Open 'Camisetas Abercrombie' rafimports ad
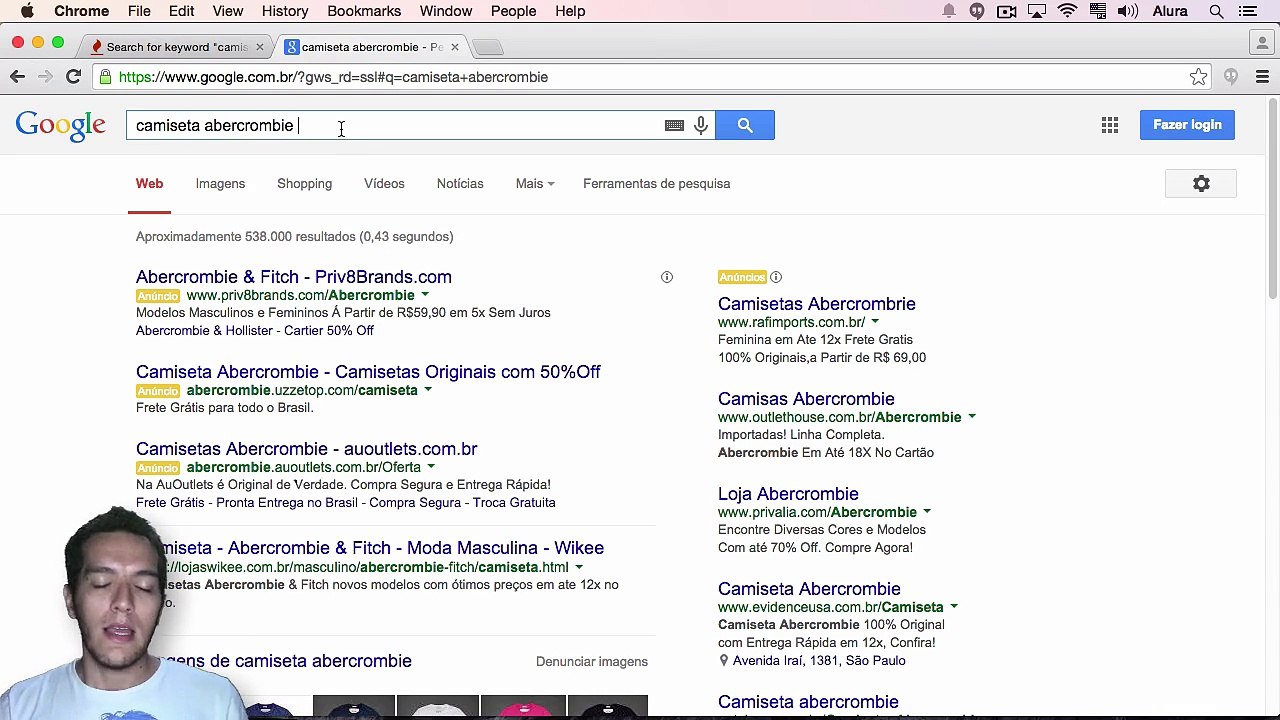The height and width of the screenshot is (720, 1280). (817, 304)
